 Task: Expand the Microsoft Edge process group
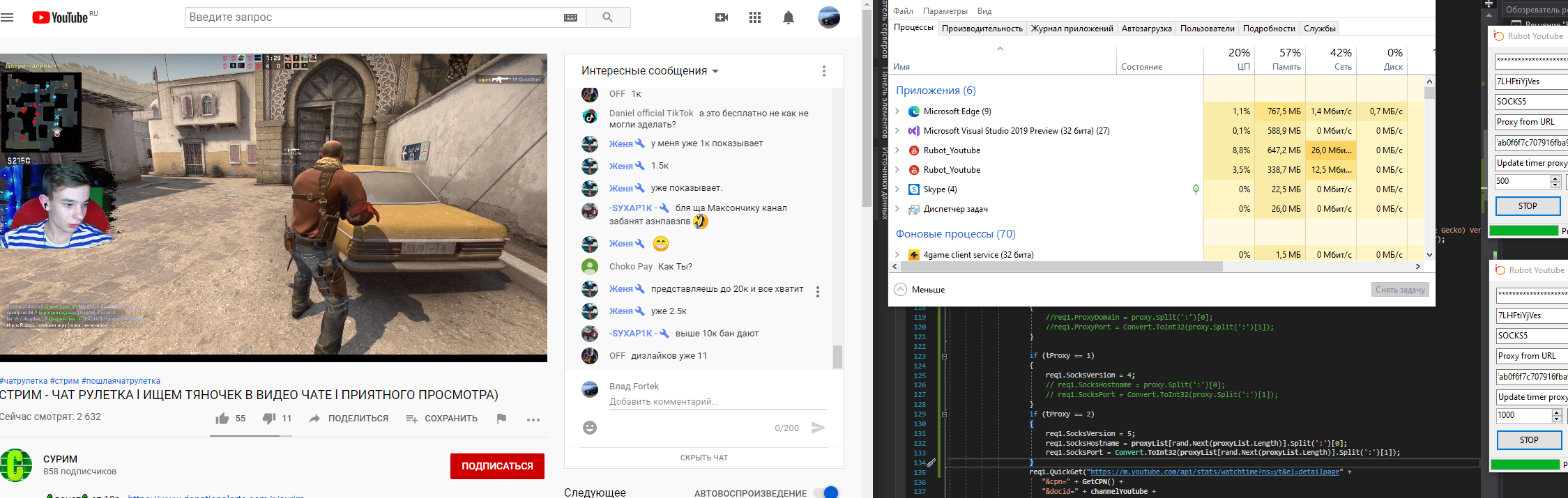click(897, 111)
